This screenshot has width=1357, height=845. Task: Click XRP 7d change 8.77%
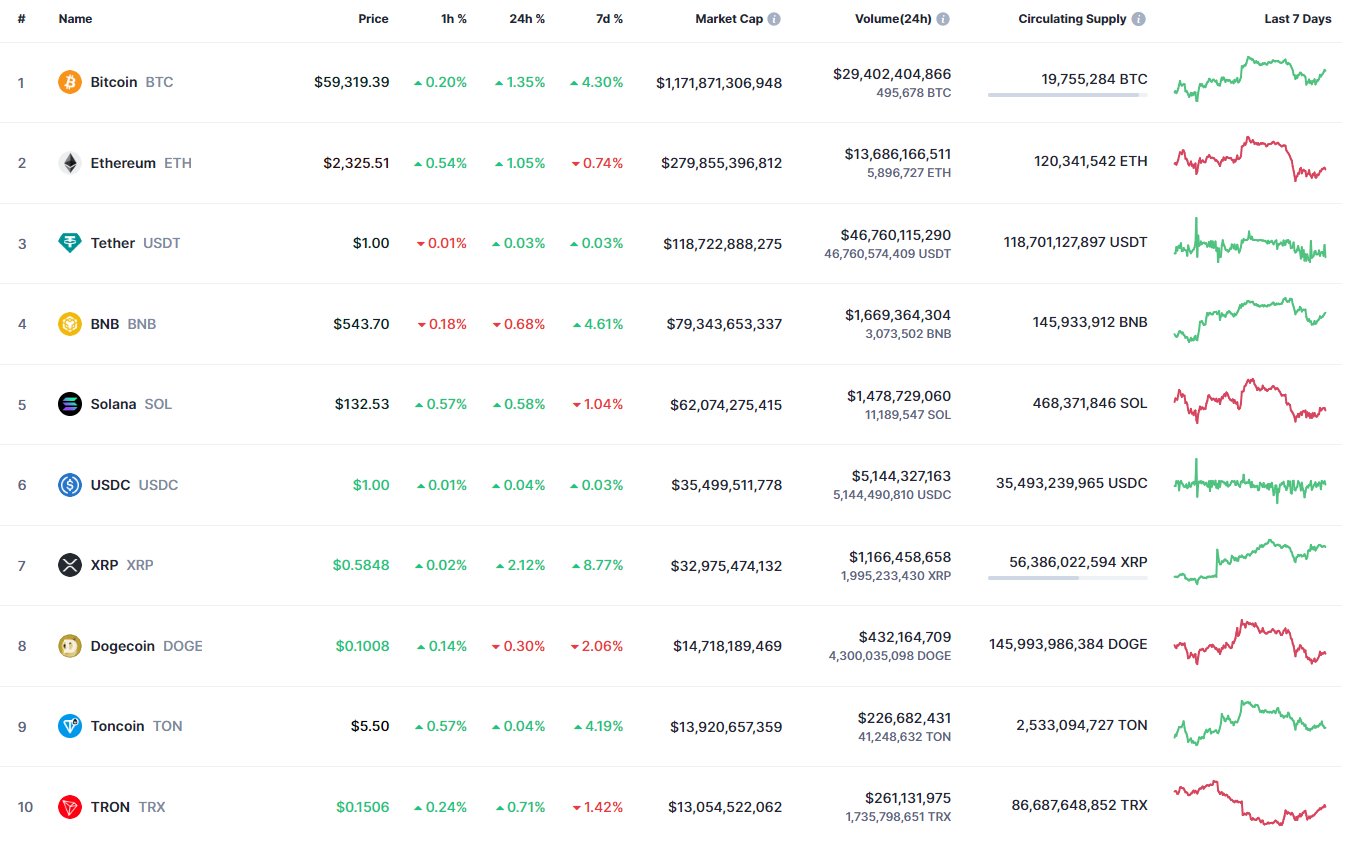tap(597, 565)
